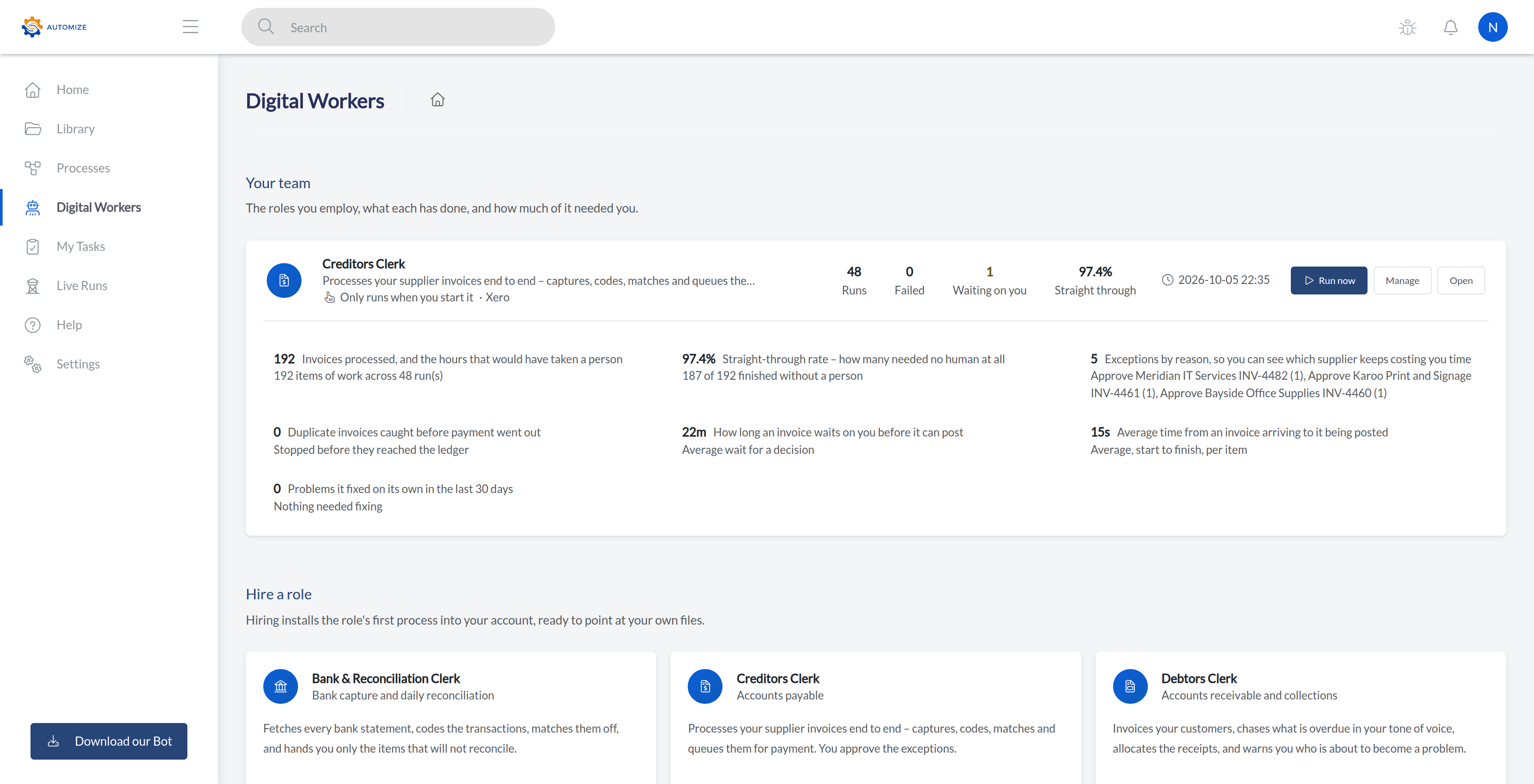This screenshot has width=1534, height=784.
Task: Click the Creditors Clerk hire card icon
Action: tap(705, 686)
